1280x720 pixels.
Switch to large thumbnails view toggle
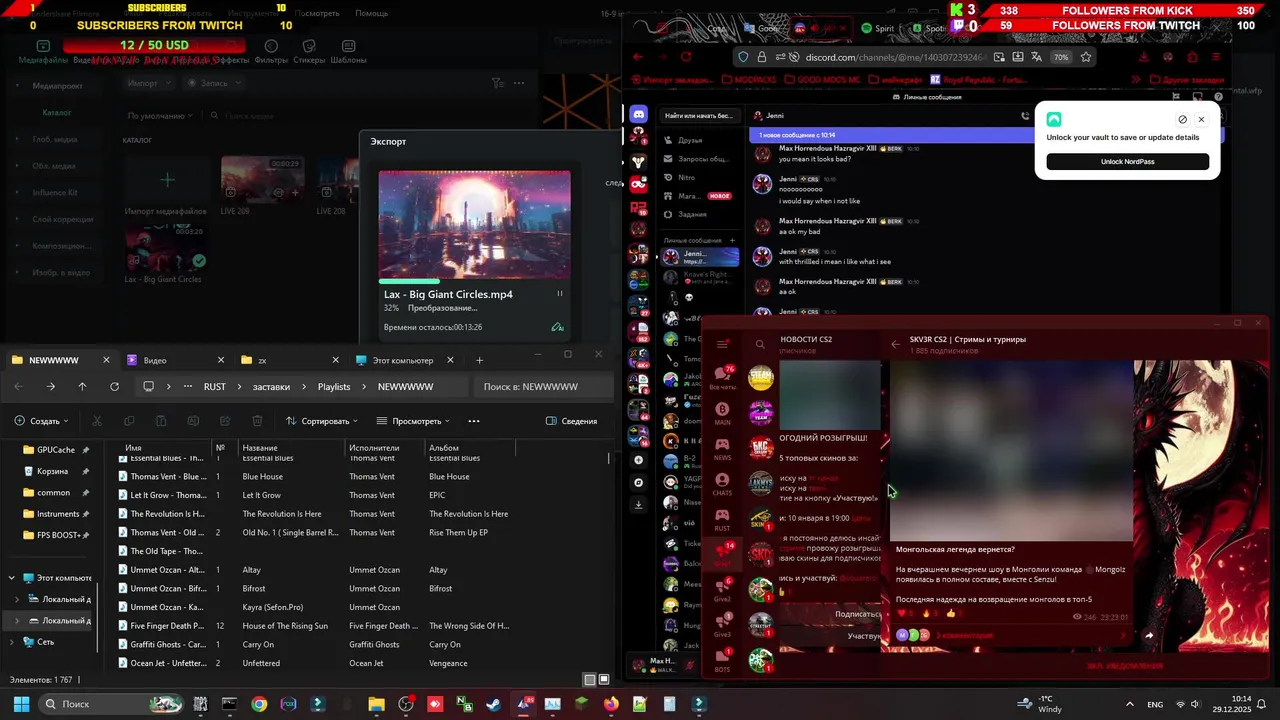604,680
